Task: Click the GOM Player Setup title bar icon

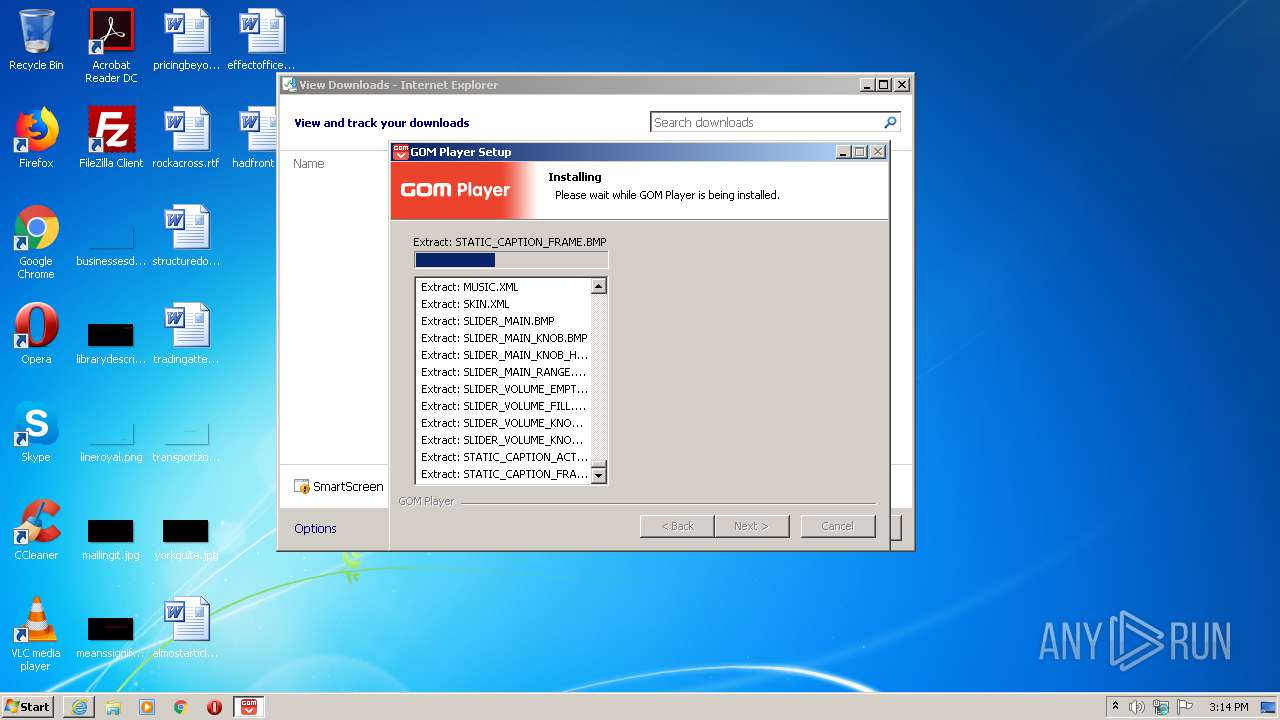Action: 401,152
